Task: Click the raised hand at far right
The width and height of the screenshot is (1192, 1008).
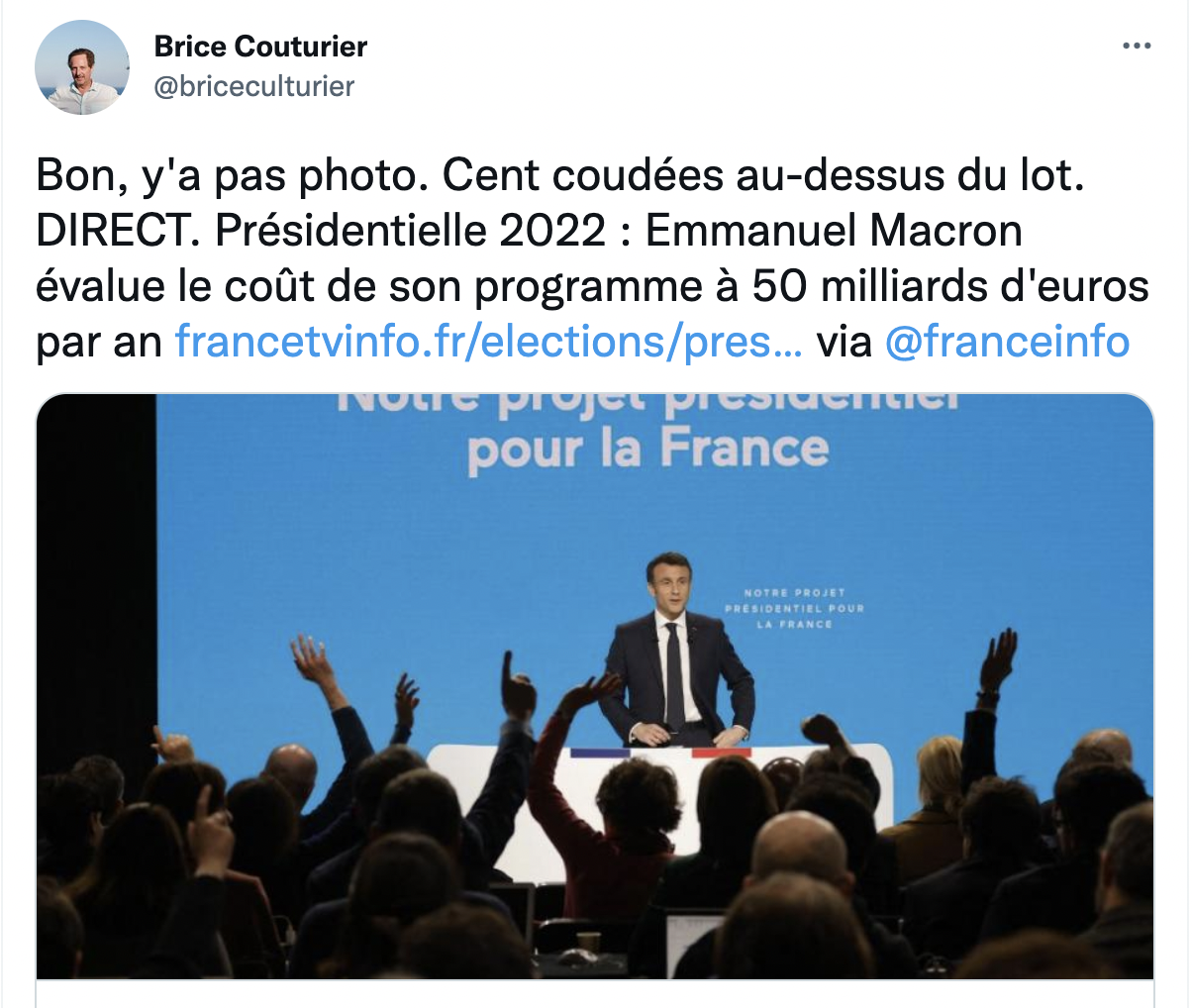Action: coord(998,658)
